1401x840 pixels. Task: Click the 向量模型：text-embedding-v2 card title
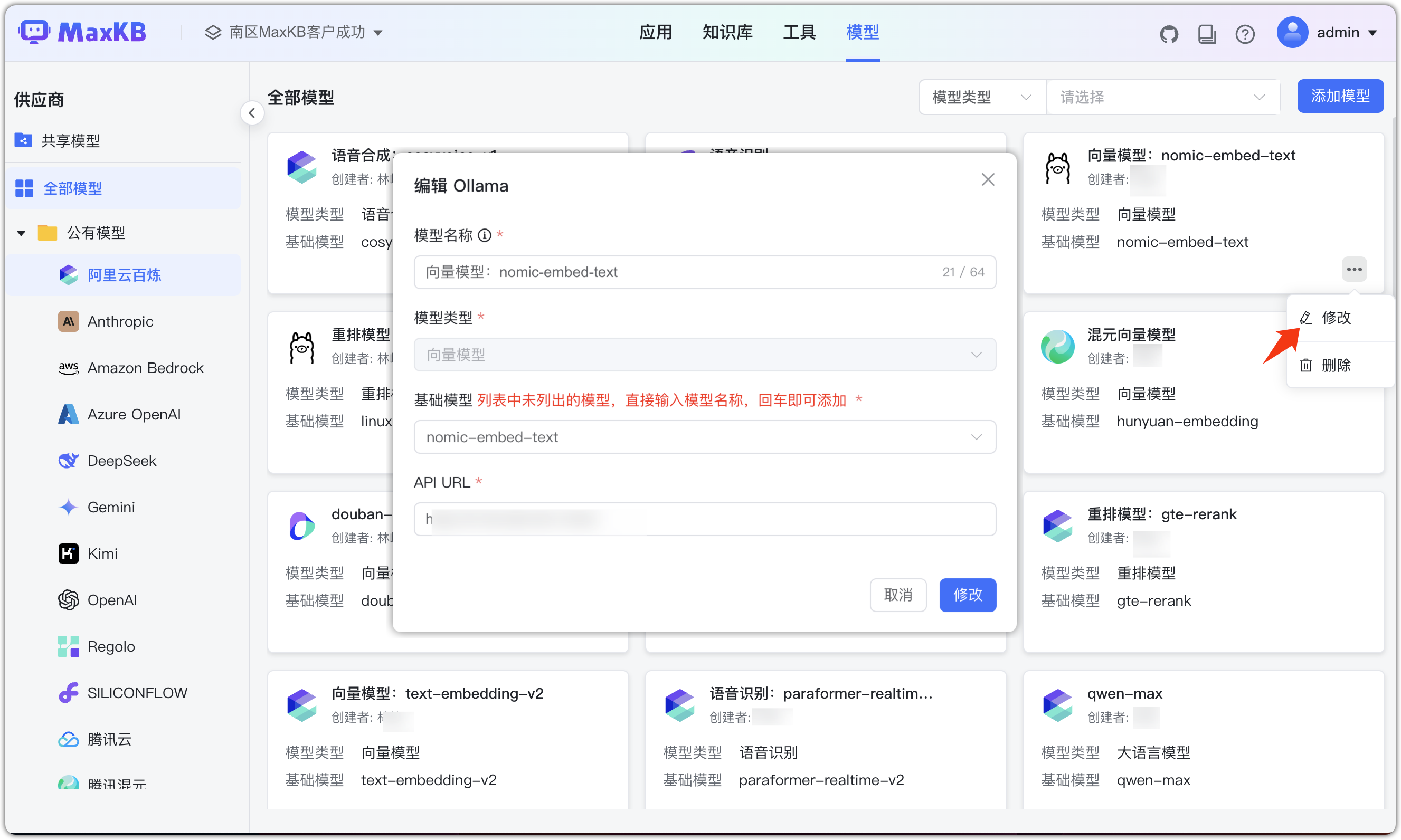[437, 693]
